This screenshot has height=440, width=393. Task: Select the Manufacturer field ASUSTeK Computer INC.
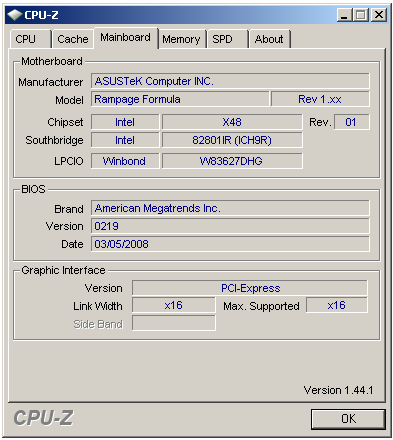tap(230, 81)
